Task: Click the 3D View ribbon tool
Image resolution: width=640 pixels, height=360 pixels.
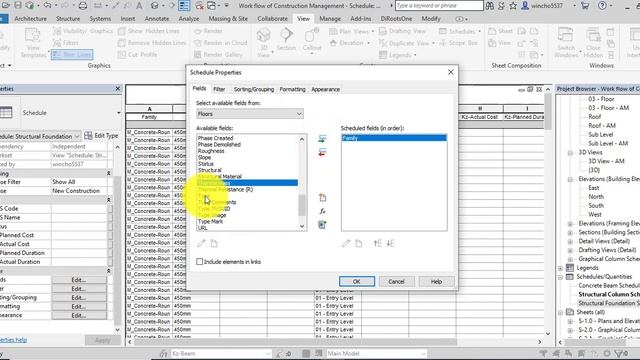Action: click(x=263, y=42)
